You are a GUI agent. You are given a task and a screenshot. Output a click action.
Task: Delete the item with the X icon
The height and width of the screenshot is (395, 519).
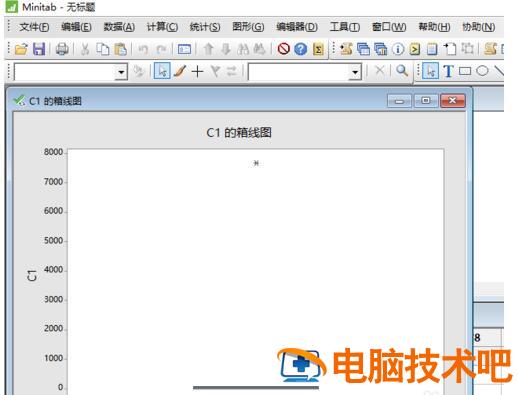(x=379, y=71)
